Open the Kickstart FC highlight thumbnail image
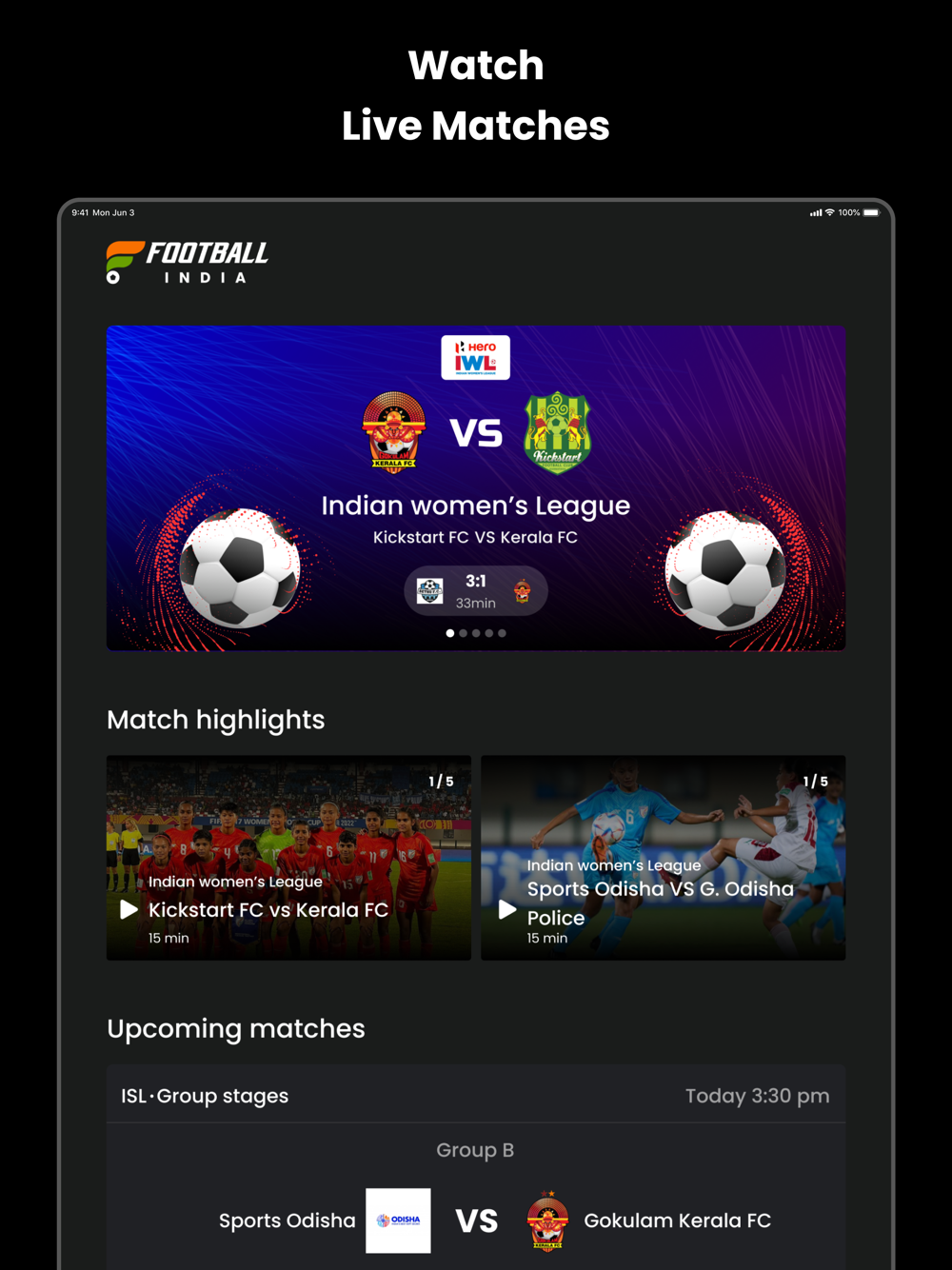The height and width of the screenshot is (1270, 952). [288, 858]
